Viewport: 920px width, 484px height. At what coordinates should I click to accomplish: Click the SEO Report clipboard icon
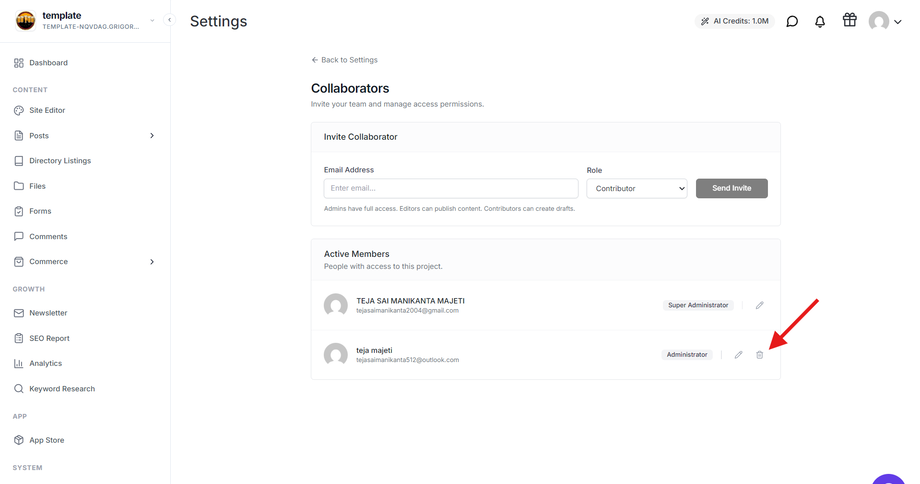[x=19, y=339]
